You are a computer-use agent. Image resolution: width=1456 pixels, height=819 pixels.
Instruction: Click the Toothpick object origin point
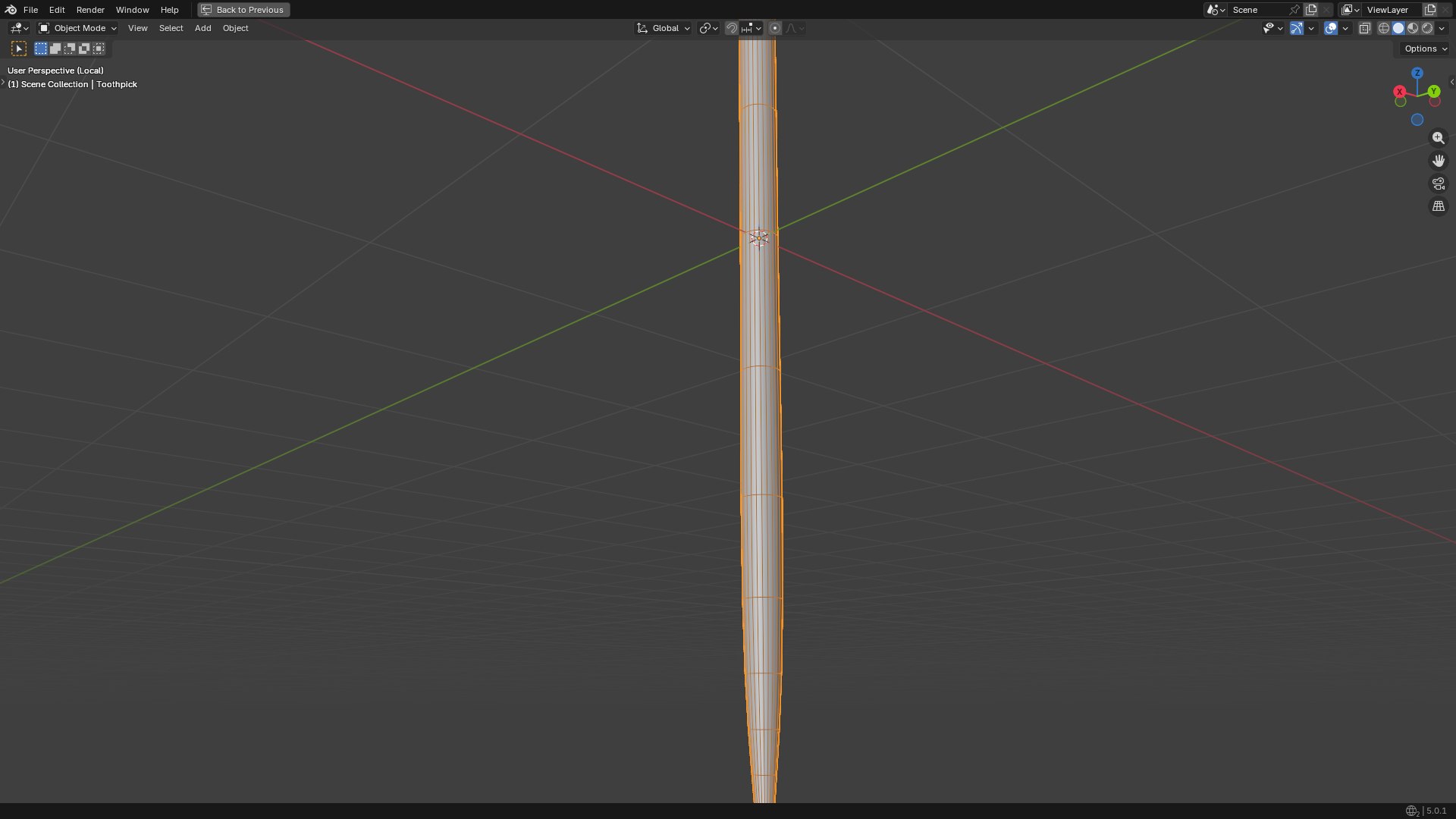tap(758, 238)
